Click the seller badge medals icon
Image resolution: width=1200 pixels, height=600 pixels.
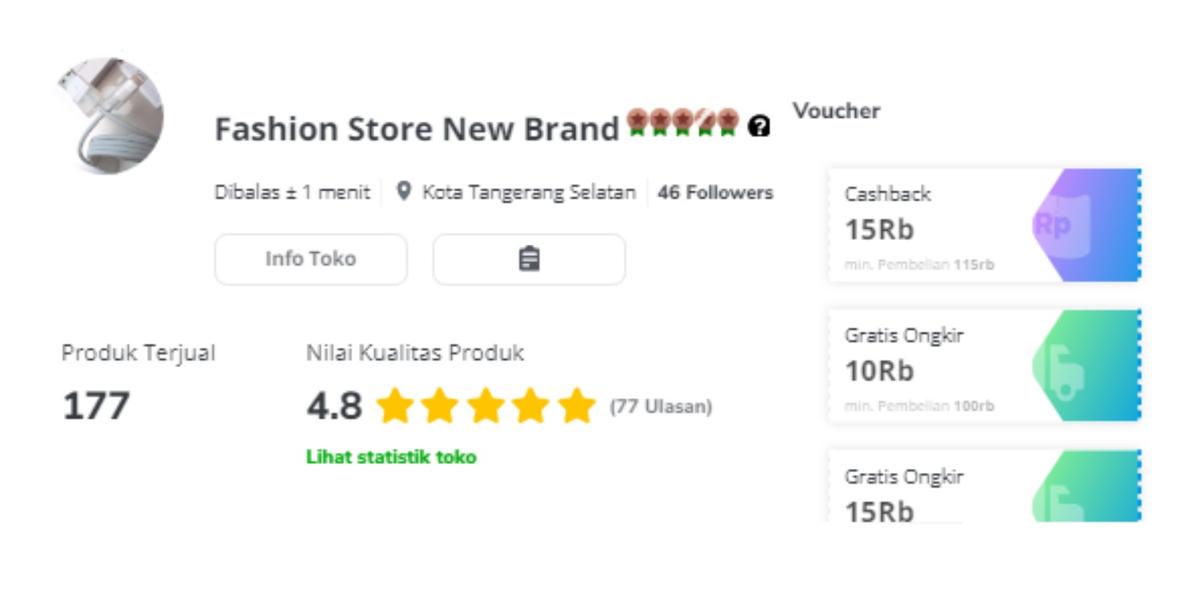pos(683,123)
